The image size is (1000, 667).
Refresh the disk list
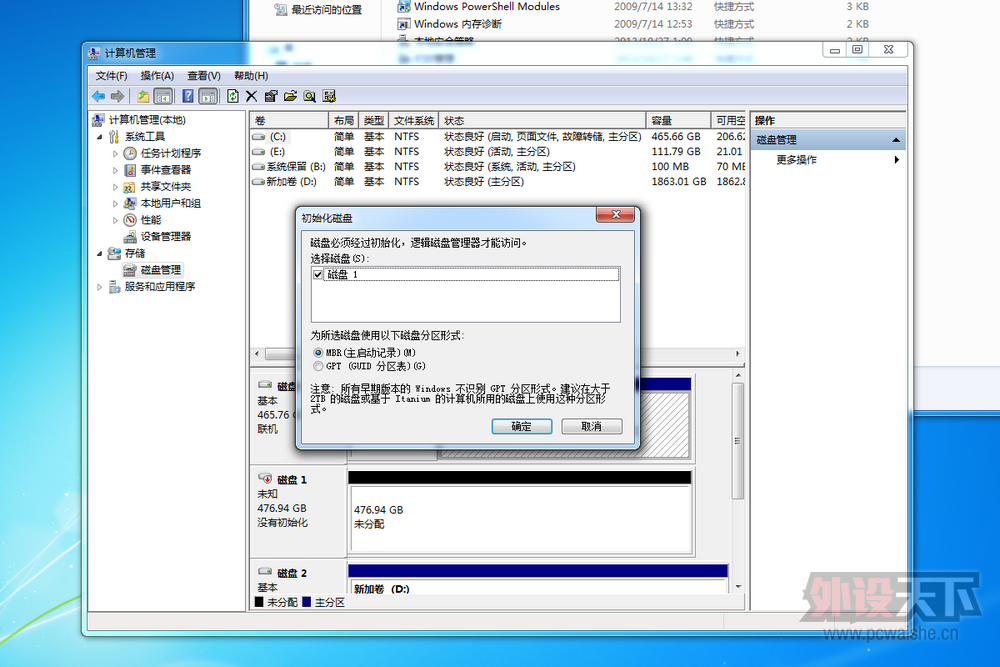tap(233, 96)
